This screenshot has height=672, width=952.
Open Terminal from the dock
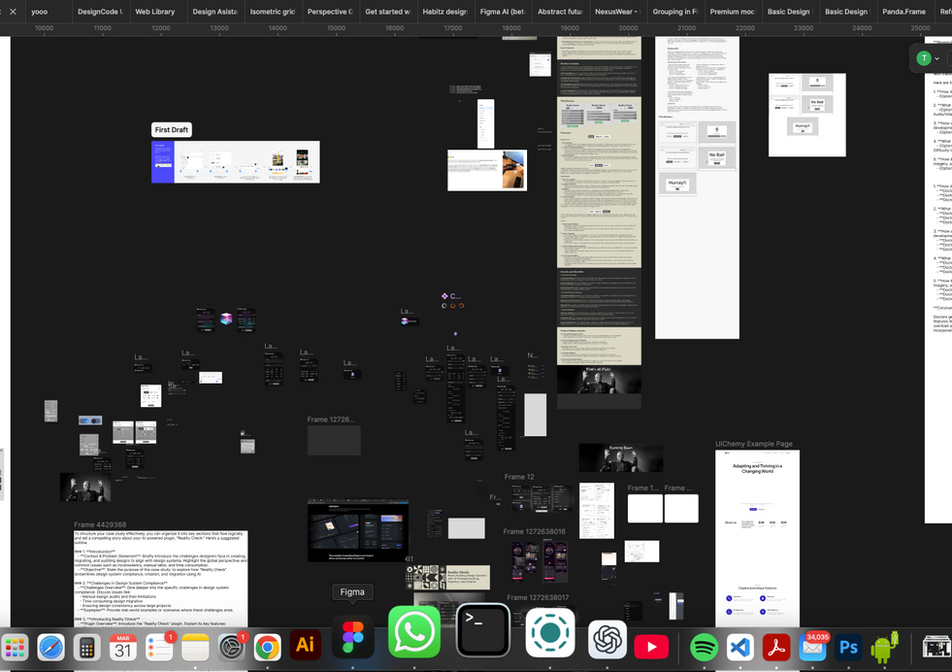(x=483, y=630)
